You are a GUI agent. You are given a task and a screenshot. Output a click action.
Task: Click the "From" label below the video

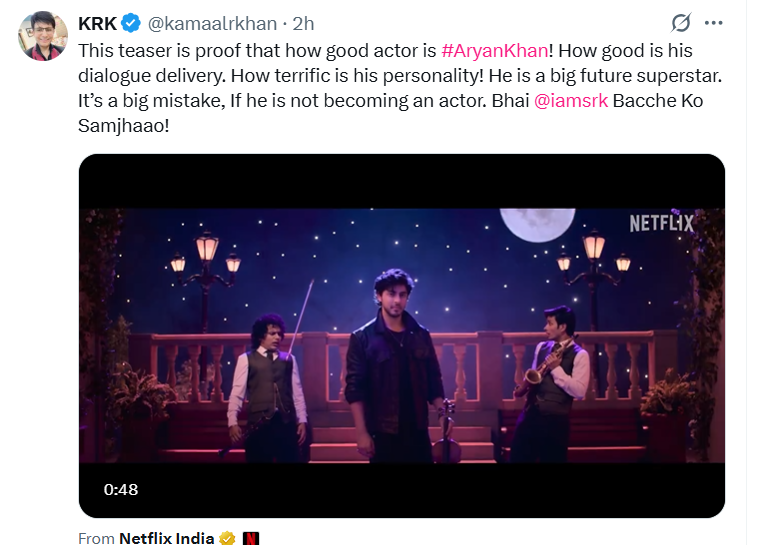pyautogui.click(x=96, y=538)
